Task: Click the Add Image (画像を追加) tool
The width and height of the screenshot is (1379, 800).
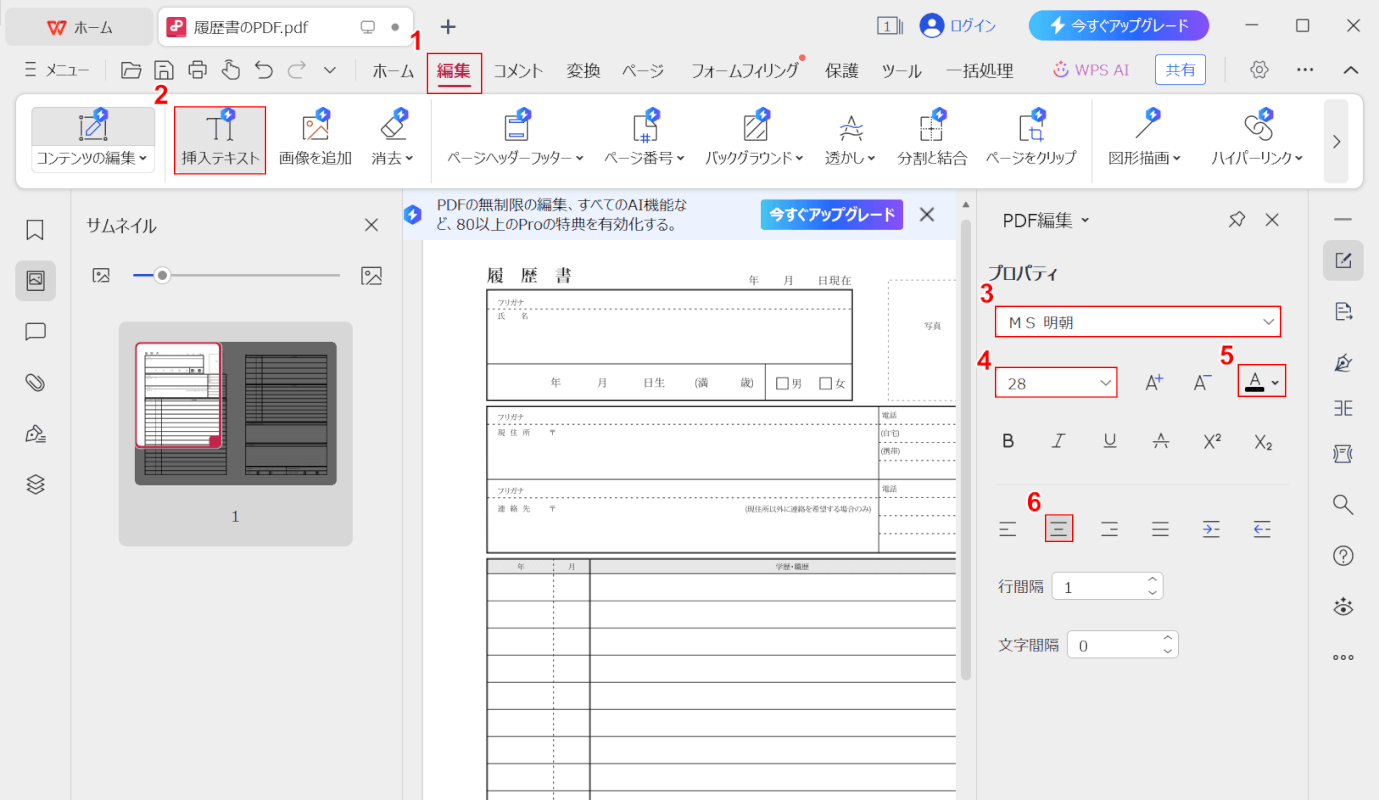Action: 315,140
